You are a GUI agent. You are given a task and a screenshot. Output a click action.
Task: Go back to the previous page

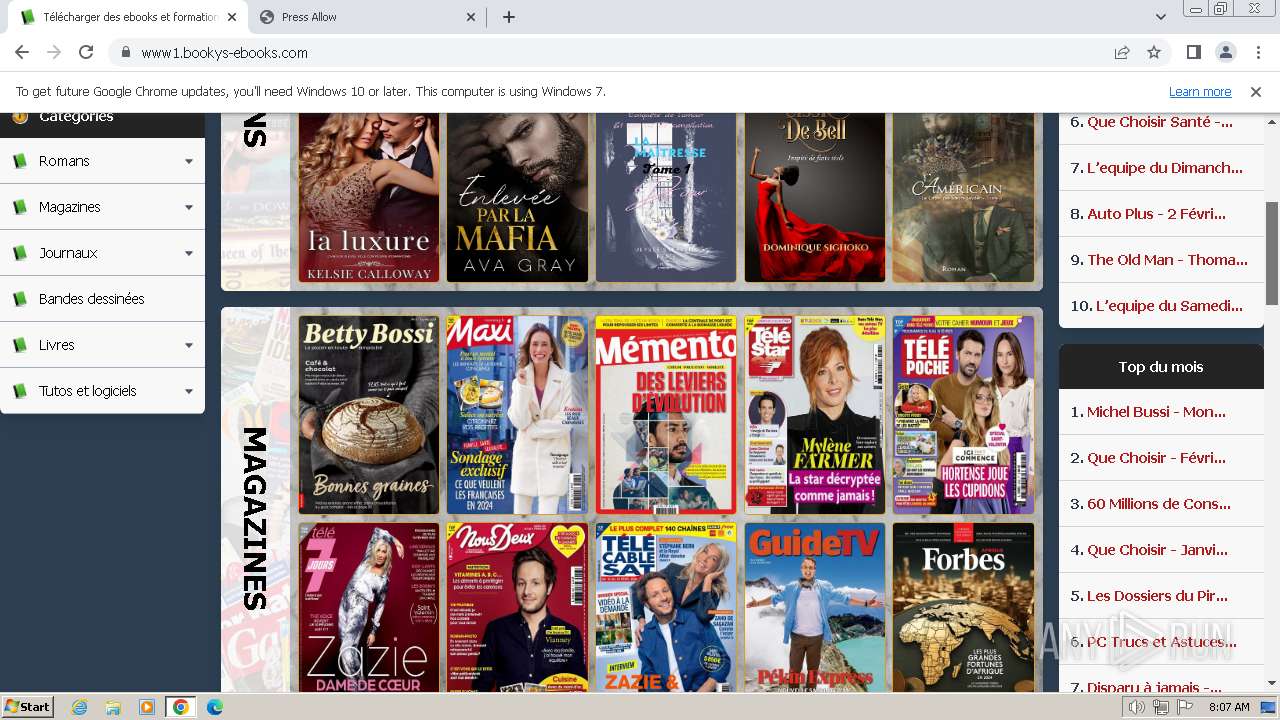click(x=22, y=52)
